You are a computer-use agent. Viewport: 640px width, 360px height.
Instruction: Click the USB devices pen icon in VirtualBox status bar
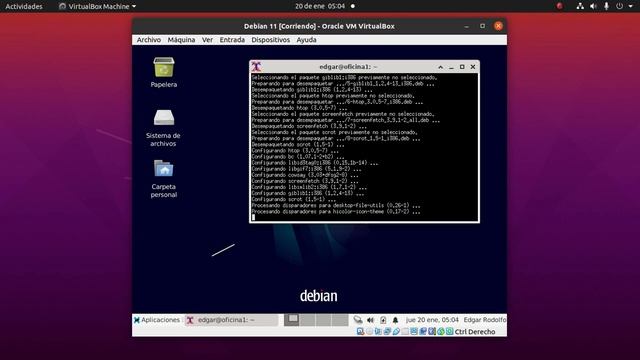coord(396,331)
